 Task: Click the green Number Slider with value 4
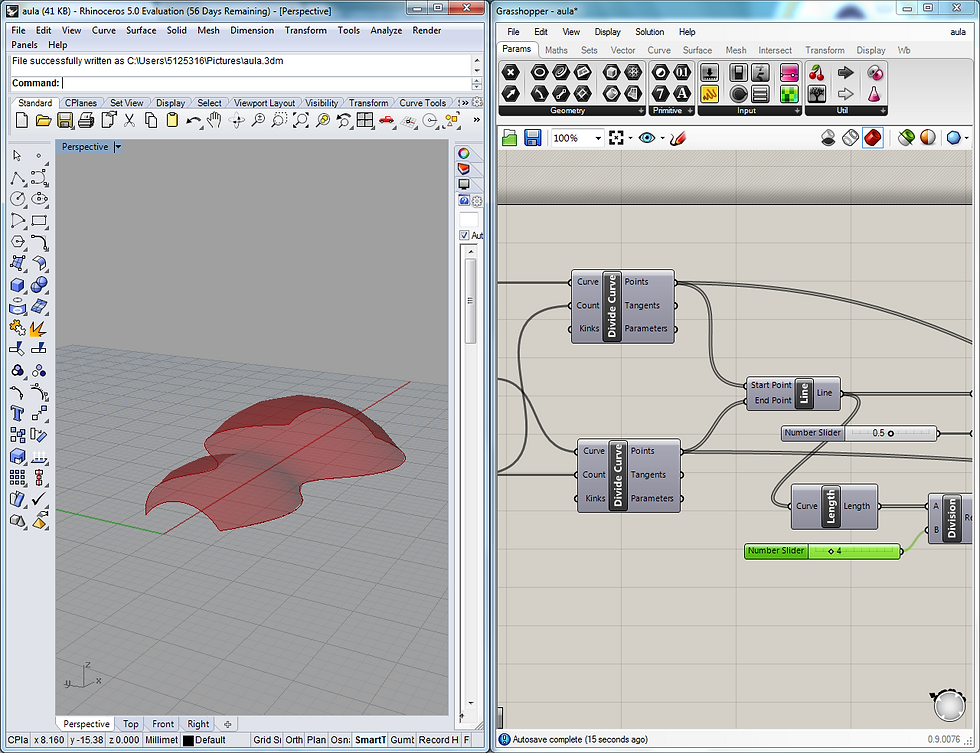(822, 551)
